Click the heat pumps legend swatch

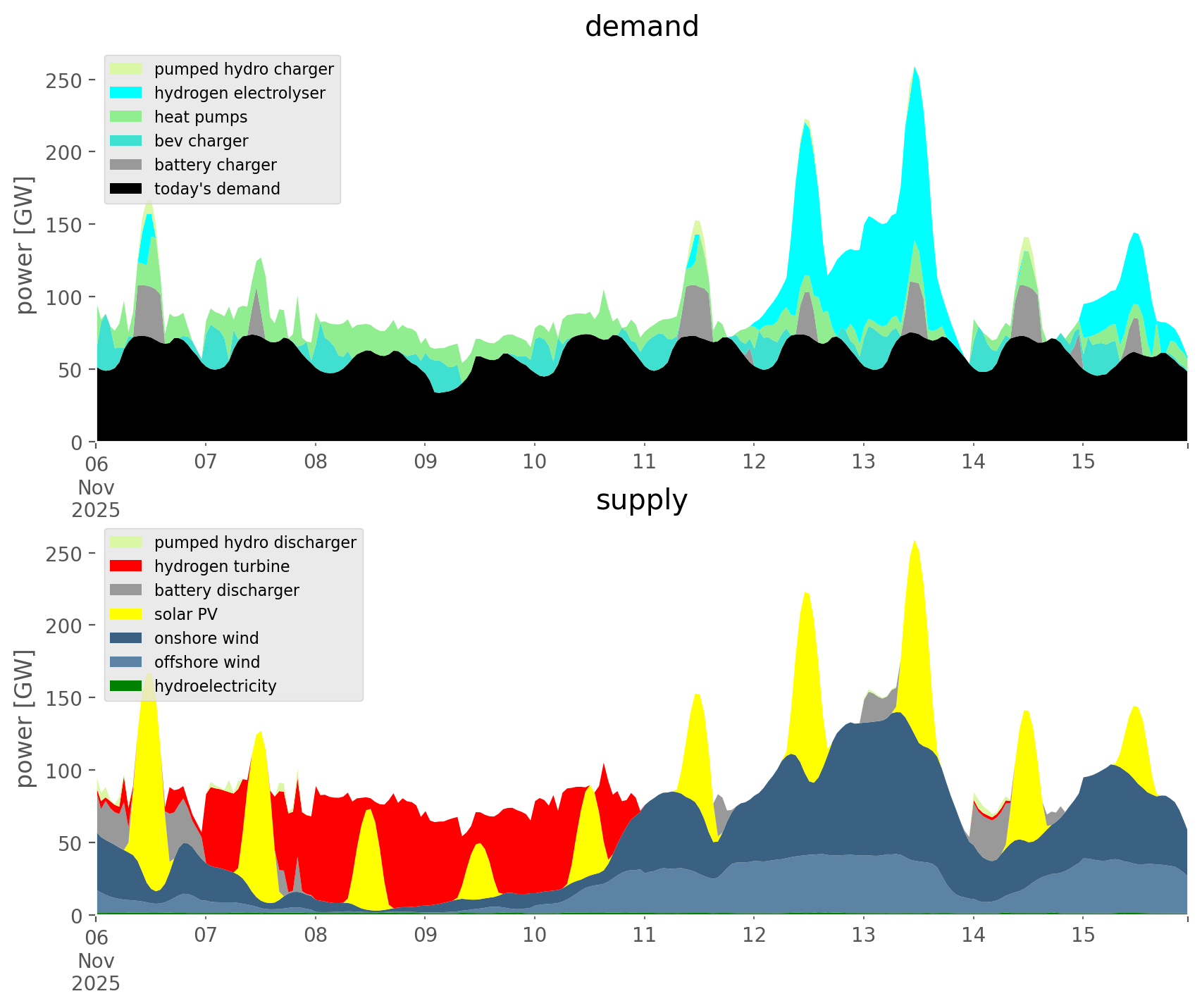127,117
